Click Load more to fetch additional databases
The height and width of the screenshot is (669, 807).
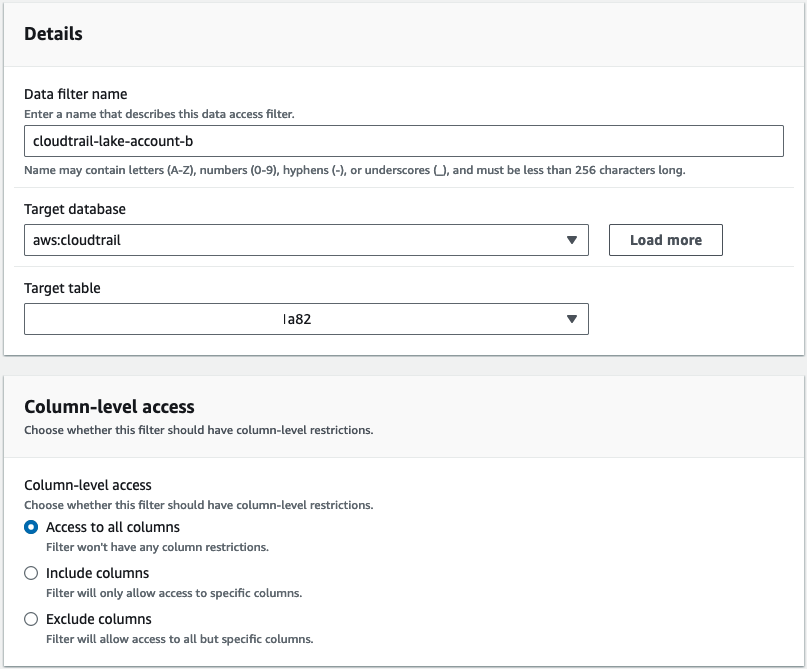[x=665, y=240]
